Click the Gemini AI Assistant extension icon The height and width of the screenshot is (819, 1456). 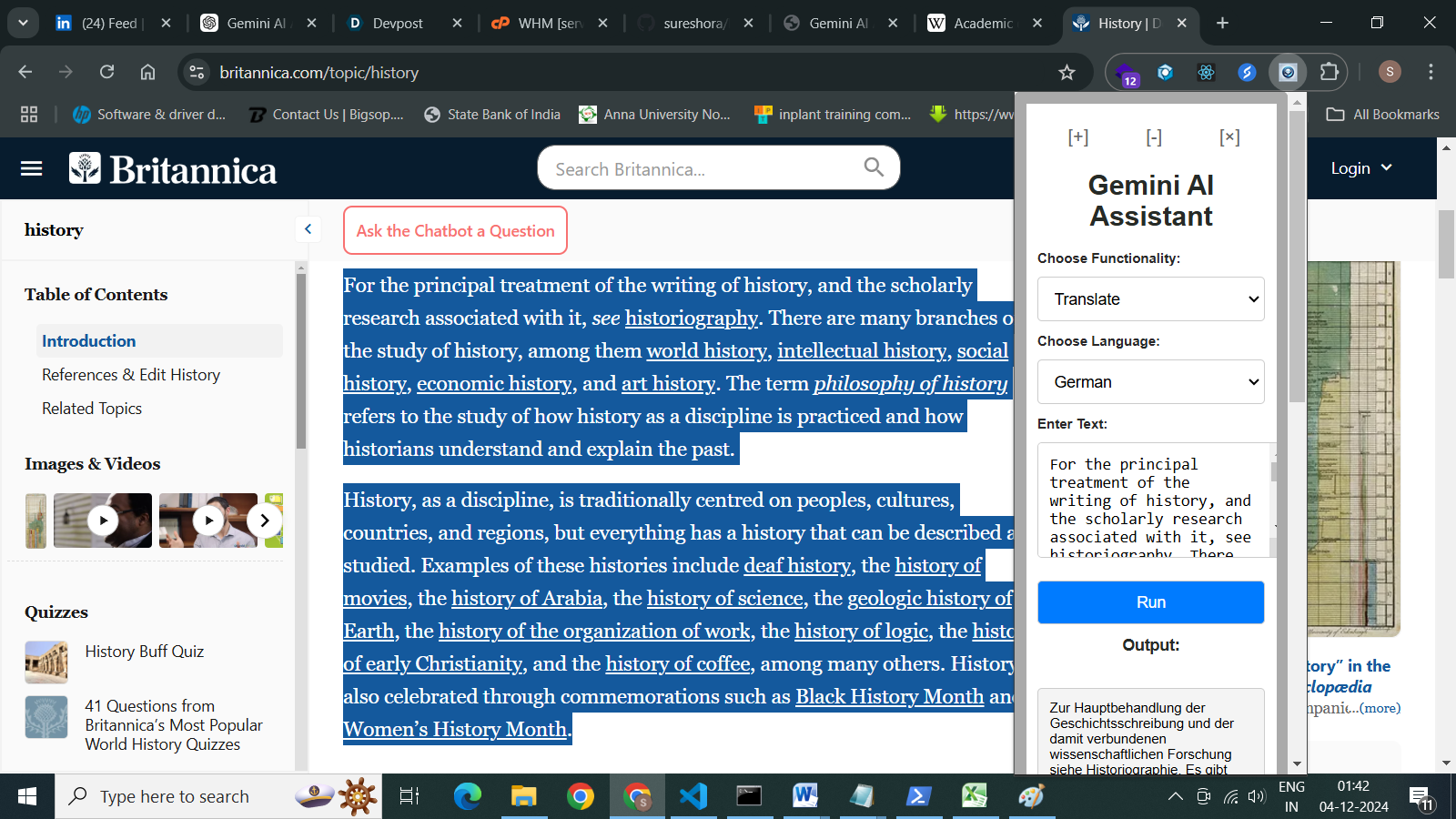coord(1288,72)
